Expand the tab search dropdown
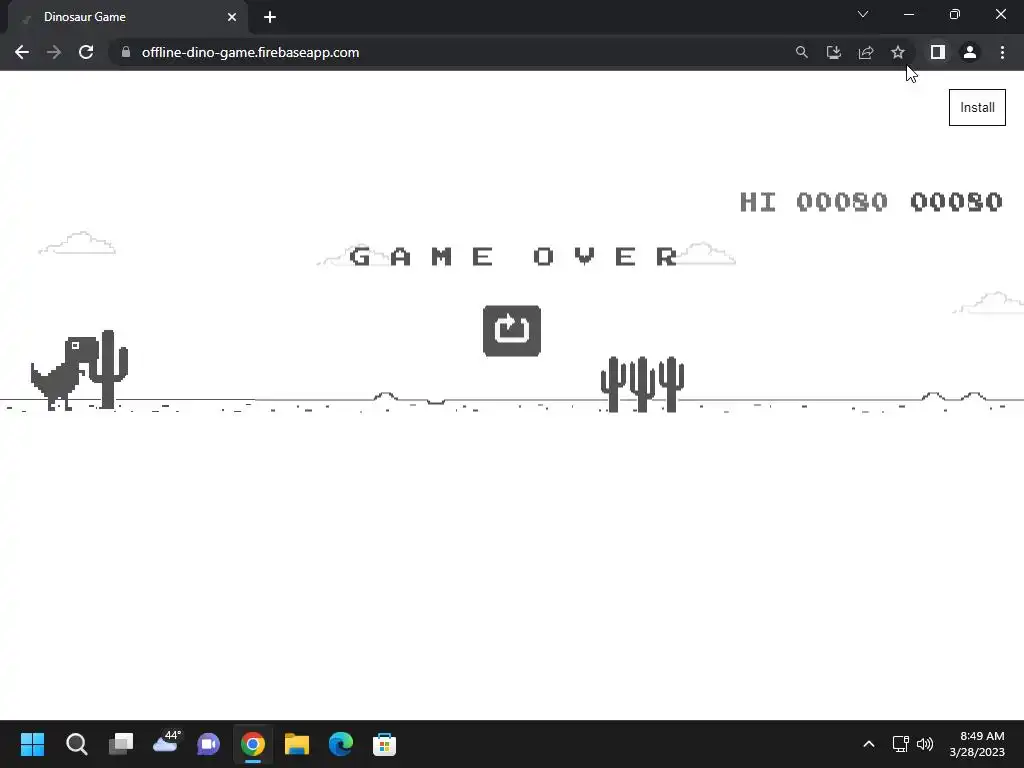This screenshot has width=1024, height=768. (x=863, y=14)
